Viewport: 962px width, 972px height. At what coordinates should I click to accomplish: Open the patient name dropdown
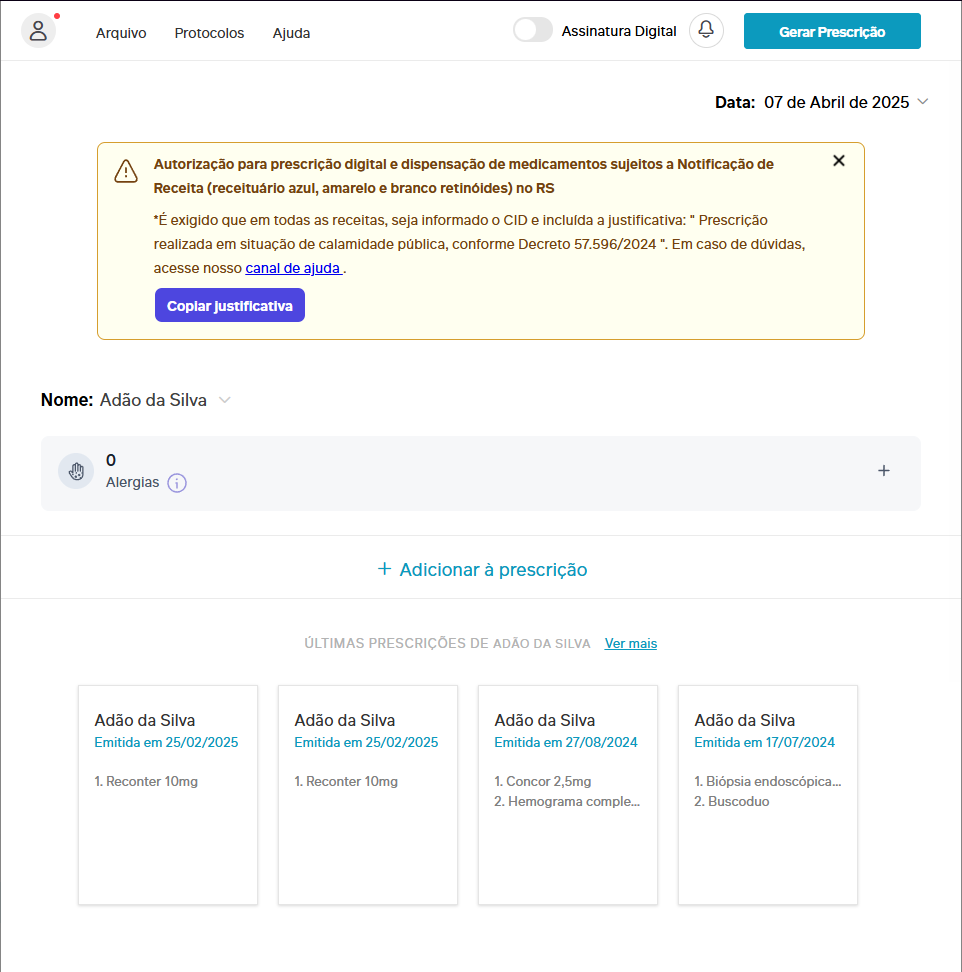(225, 400)
